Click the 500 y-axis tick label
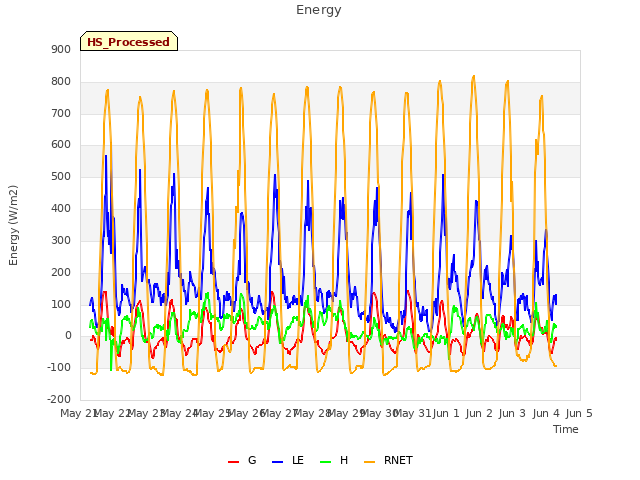This screenshot has width=640, height=480. (61, 177)
